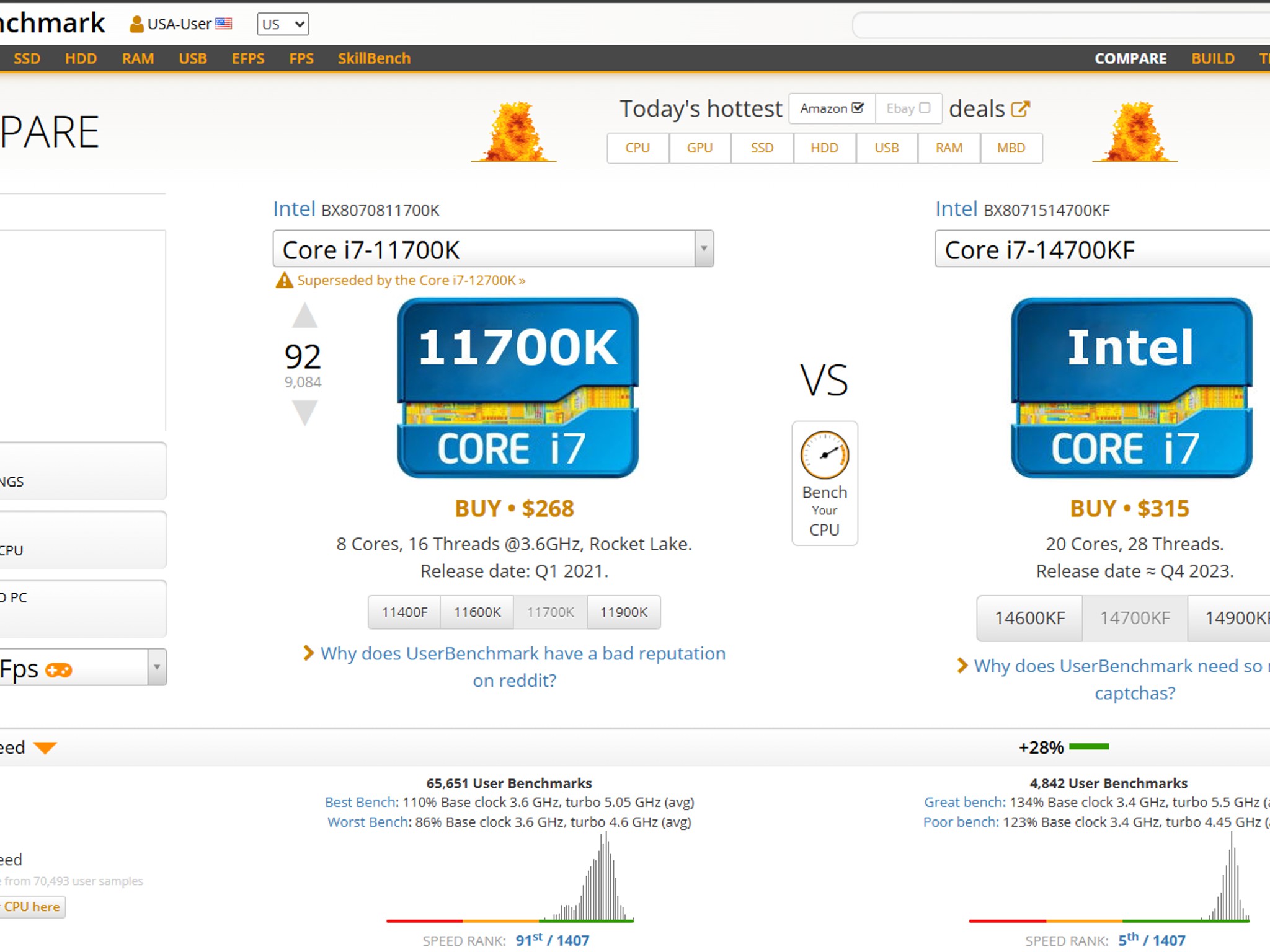Click the USA-User profile icon
This screenshot has height=952, width=1270.
tap(136, 24)
